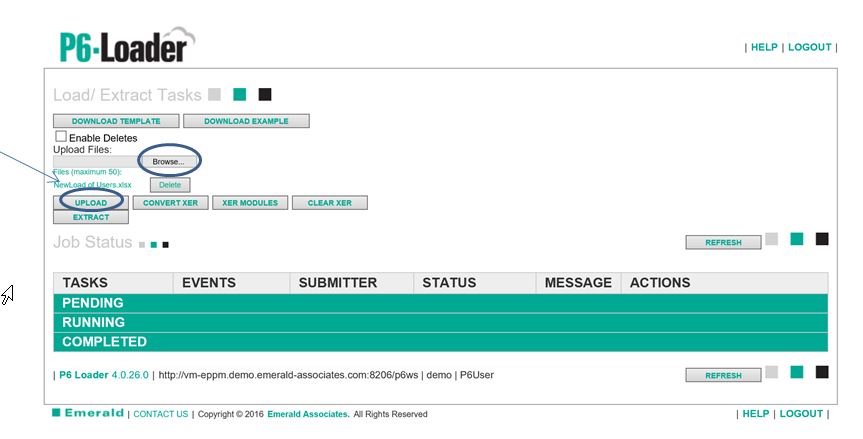Open the Contact Us footer link

tap(160, 414)
